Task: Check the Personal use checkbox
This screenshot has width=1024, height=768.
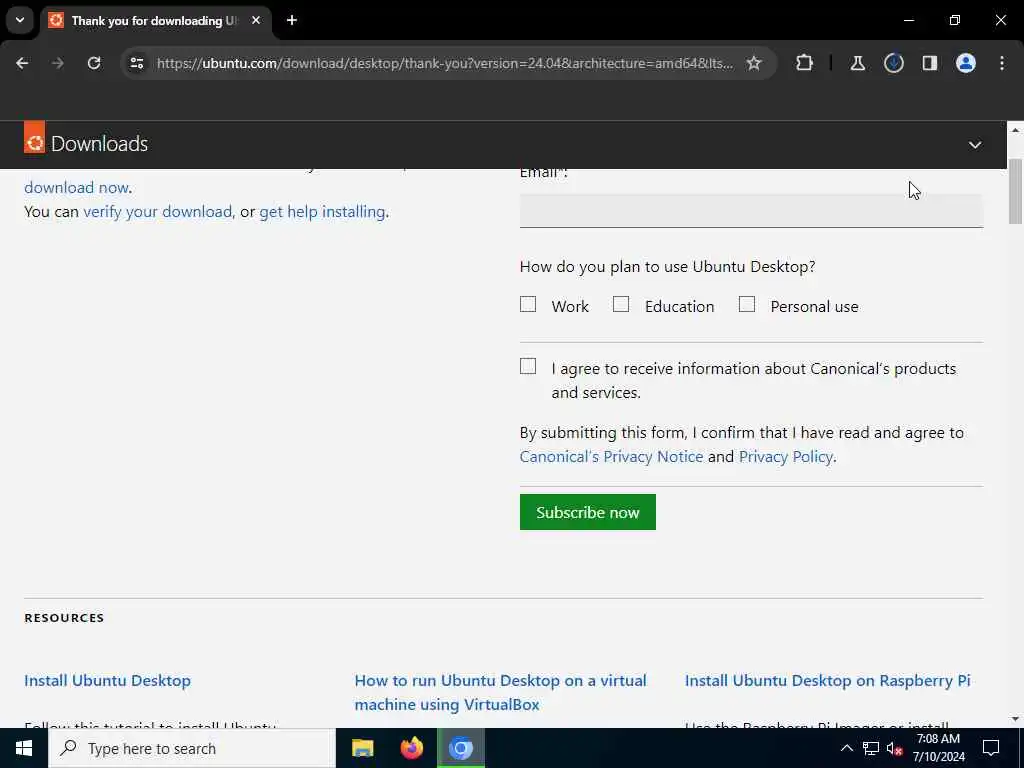Action: pyautogui.click(x=746, y=305)
